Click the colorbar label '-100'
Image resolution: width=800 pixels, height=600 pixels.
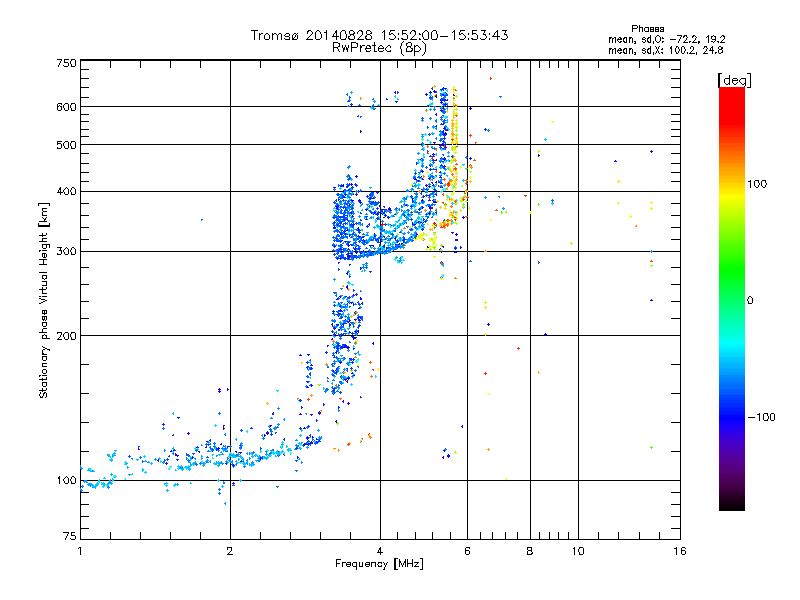click(x=761, y=417)
